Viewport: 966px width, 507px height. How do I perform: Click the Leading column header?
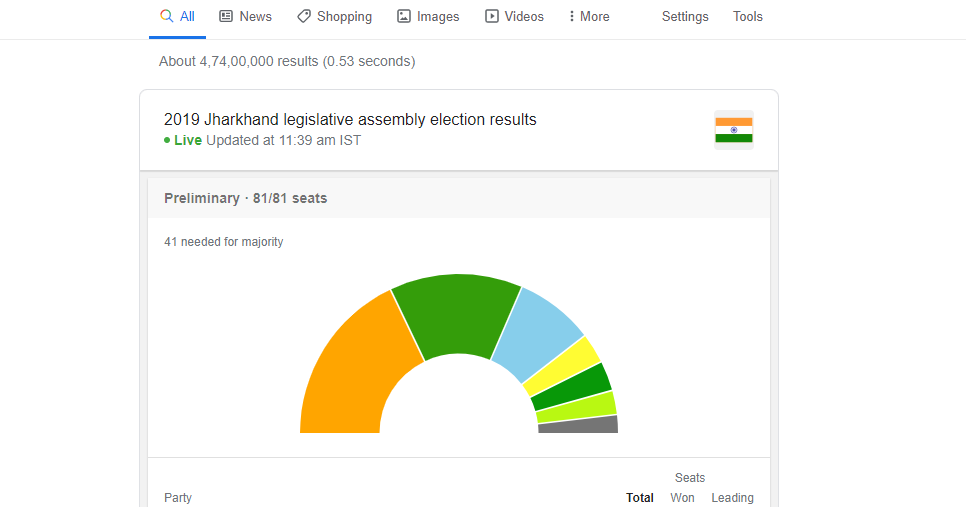point(732,498)
